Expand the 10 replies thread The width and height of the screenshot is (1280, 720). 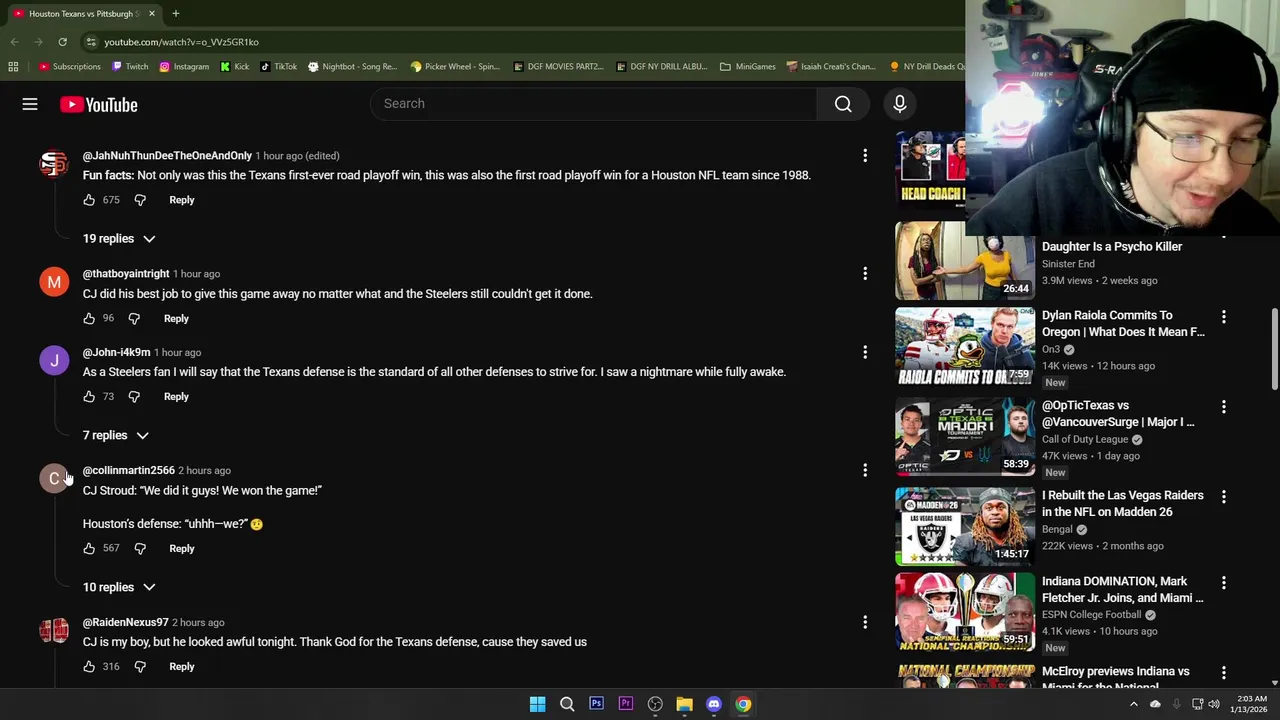(x=119, y=587)
